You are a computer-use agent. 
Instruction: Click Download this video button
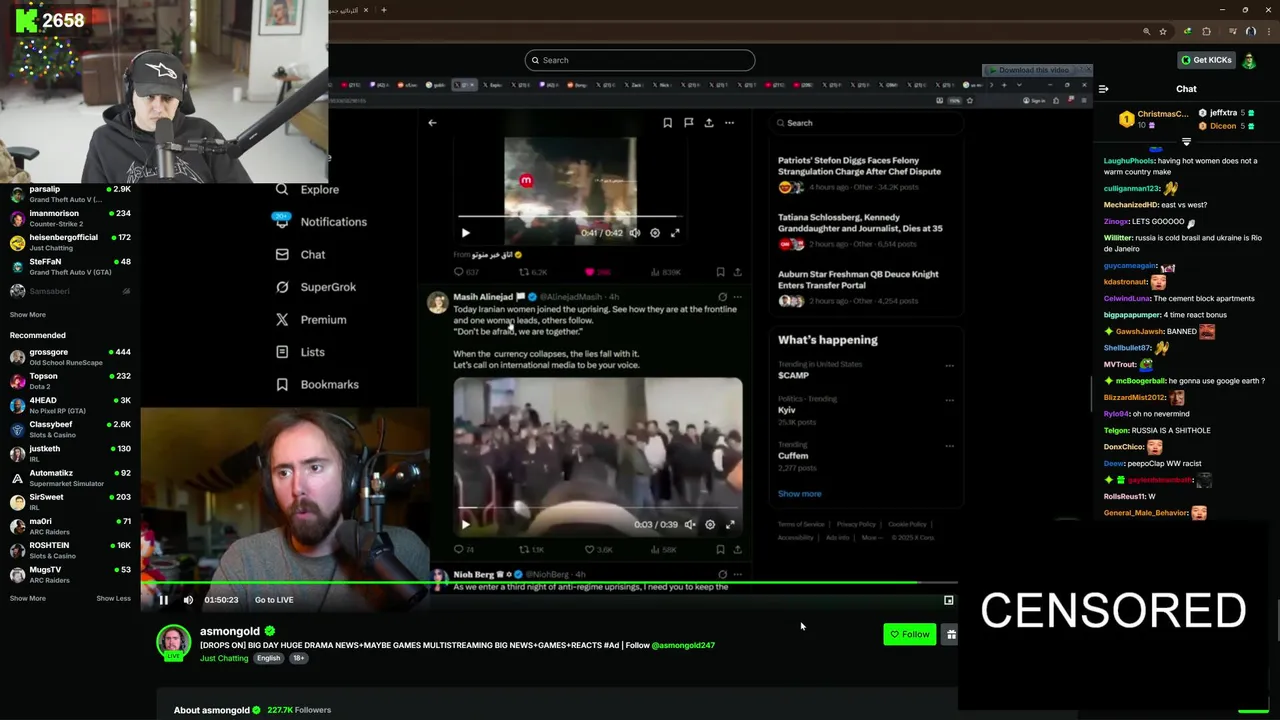click(1032, 70)
